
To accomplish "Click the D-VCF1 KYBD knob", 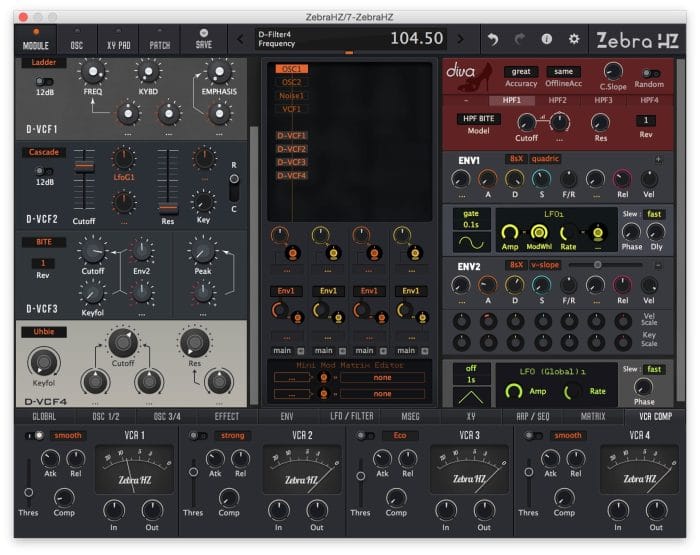I will [x=148, y=72].
